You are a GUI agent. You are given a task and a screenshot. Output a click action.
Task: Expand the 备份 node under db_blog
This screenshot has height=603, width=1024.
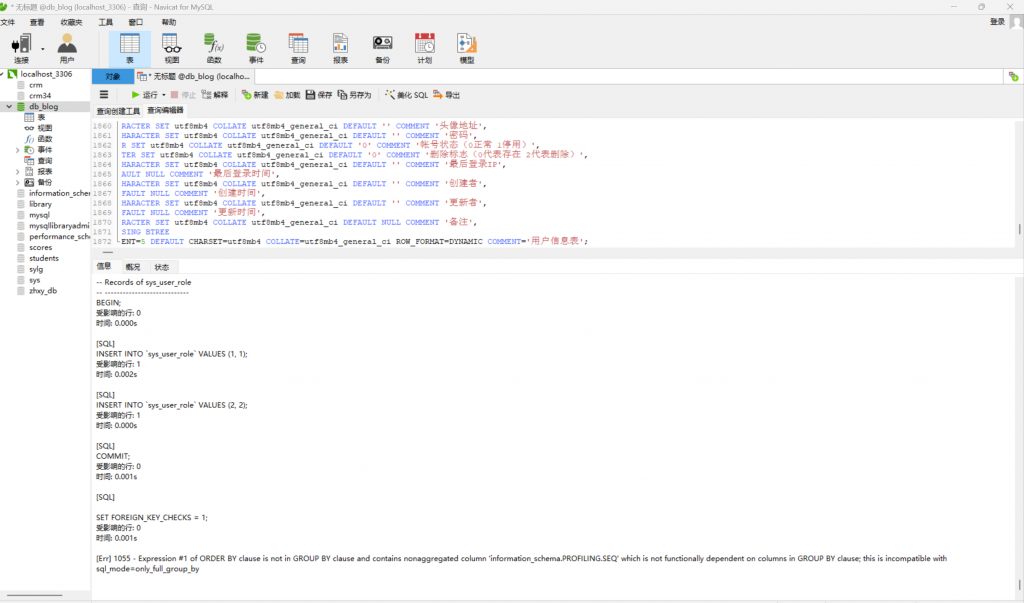[x=18, y=183]
